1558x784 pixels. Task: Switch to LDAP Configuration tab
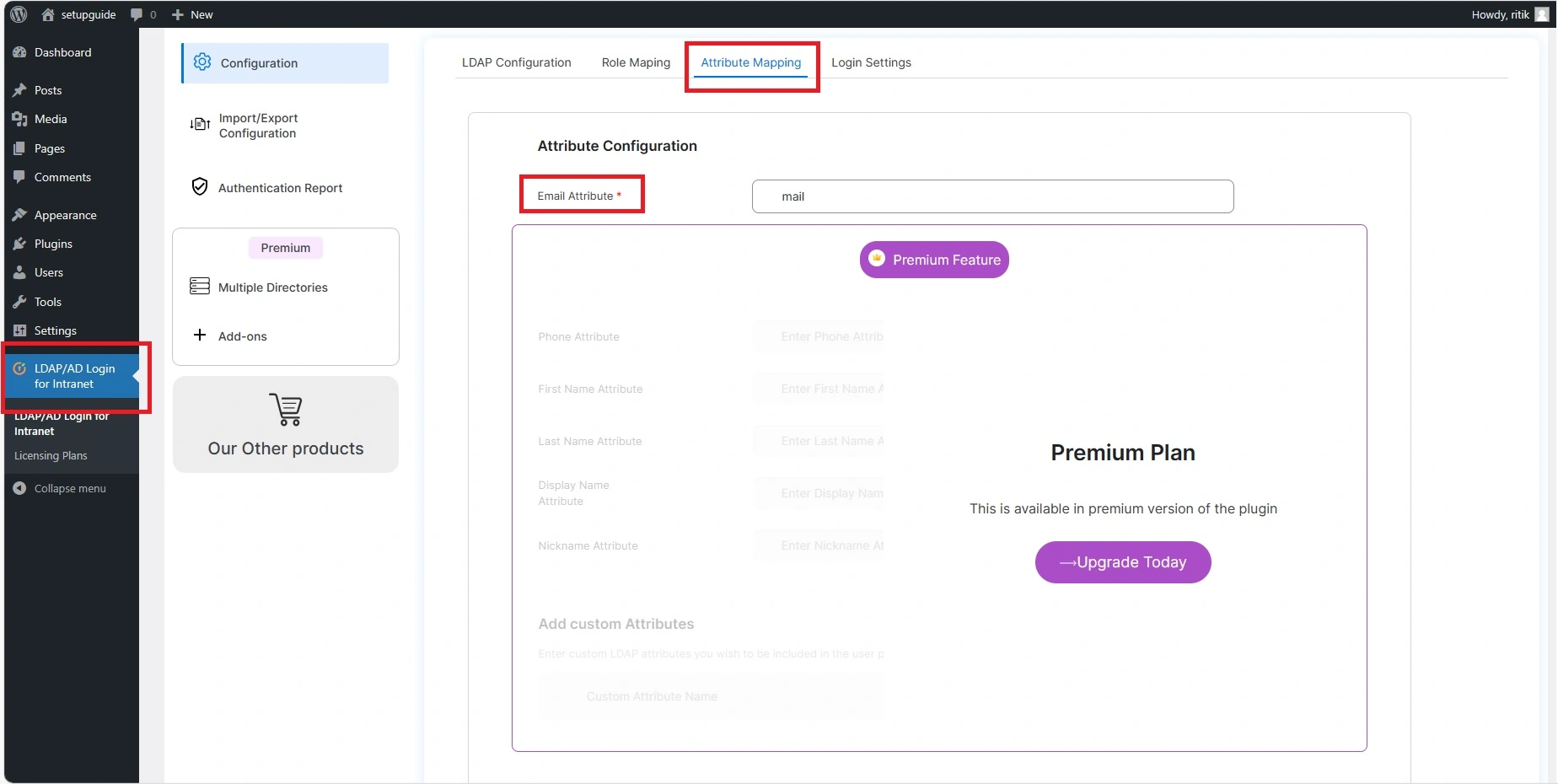pos(517,62)
